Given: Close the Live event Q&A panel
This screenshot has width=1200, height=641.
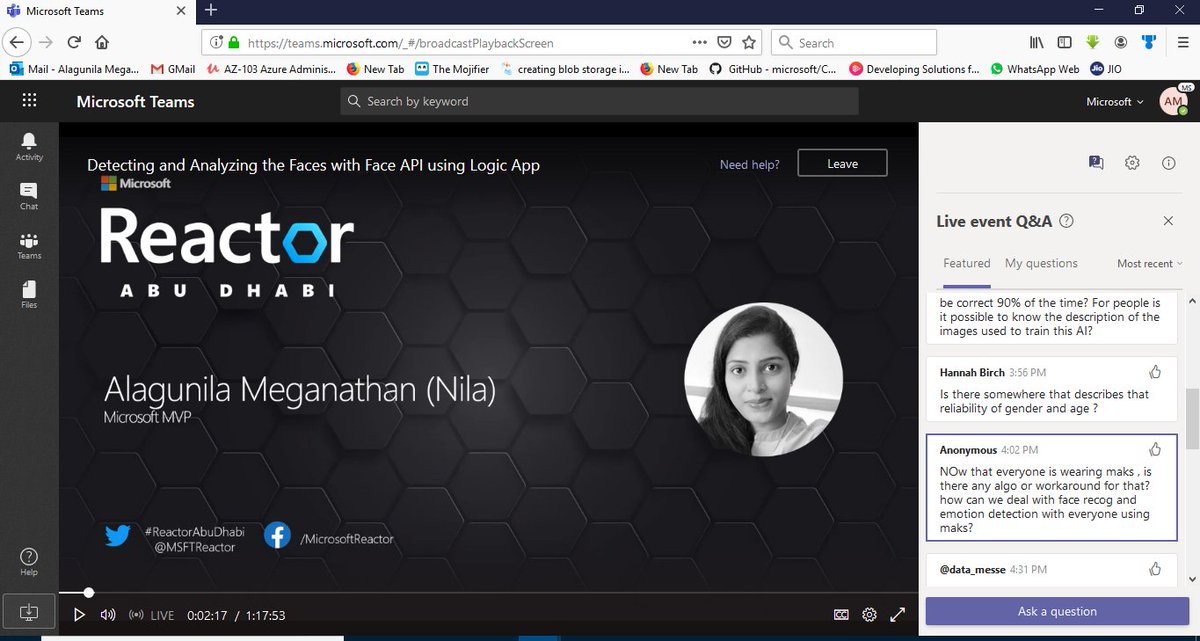Looking at the screenshot, I should point(1168,221).
